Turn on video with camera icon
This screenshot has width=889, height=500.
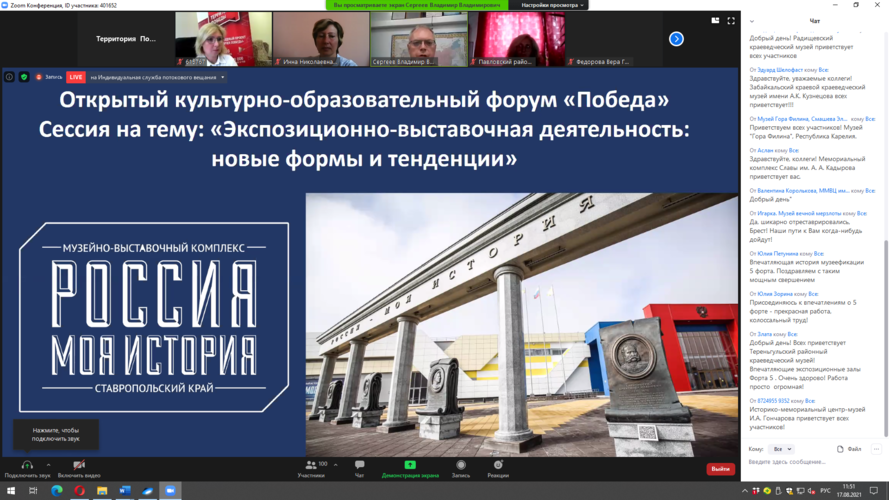(x=78, y=466)
